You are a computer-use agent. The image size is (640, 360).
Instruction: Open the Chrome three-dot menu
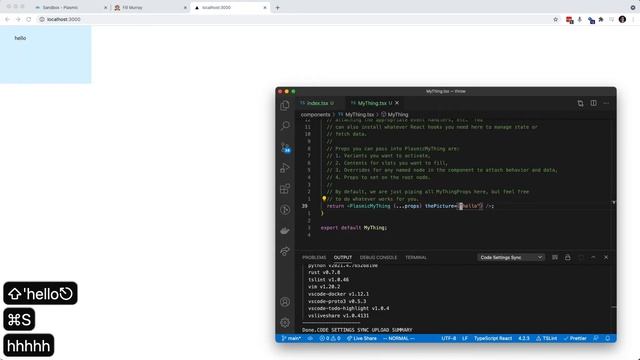(633, 19)
